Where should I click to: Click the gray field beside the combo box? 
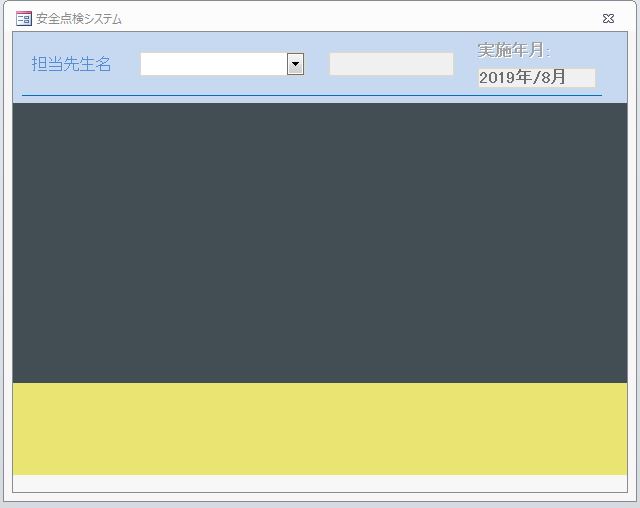(391, 64)
